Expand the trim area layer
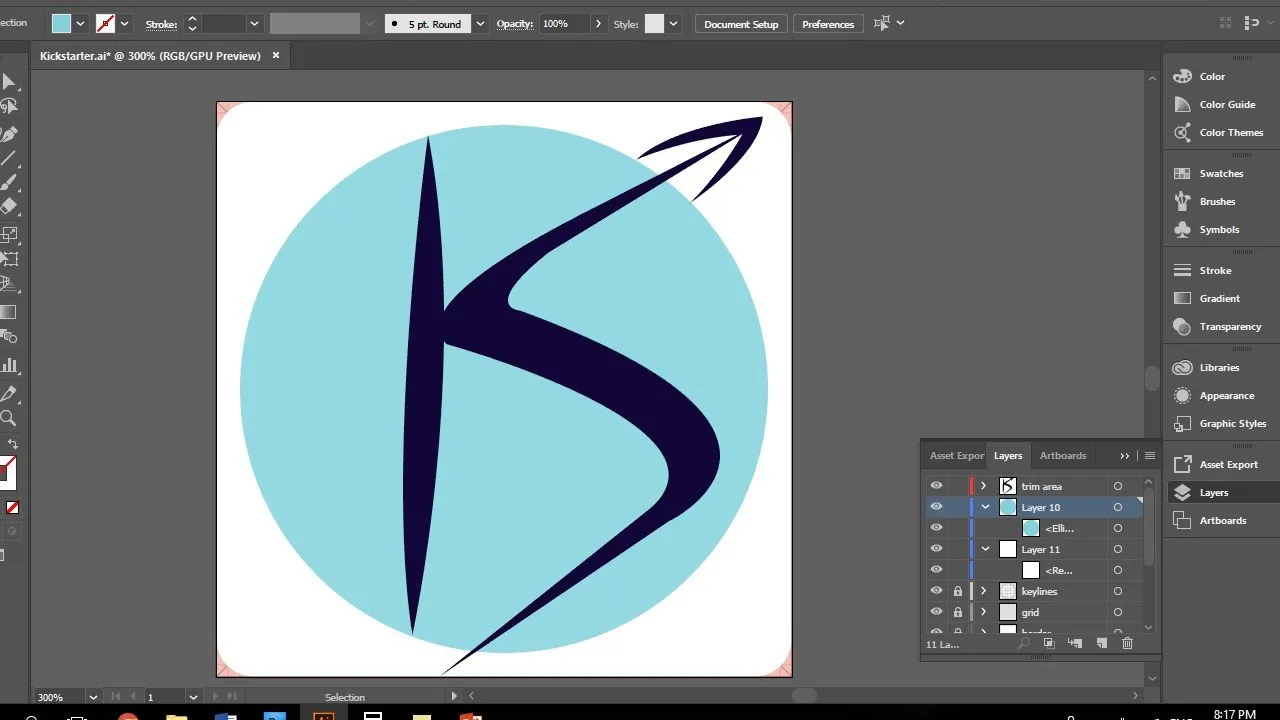Screen dimensions: 1280x720 point(984,486)
